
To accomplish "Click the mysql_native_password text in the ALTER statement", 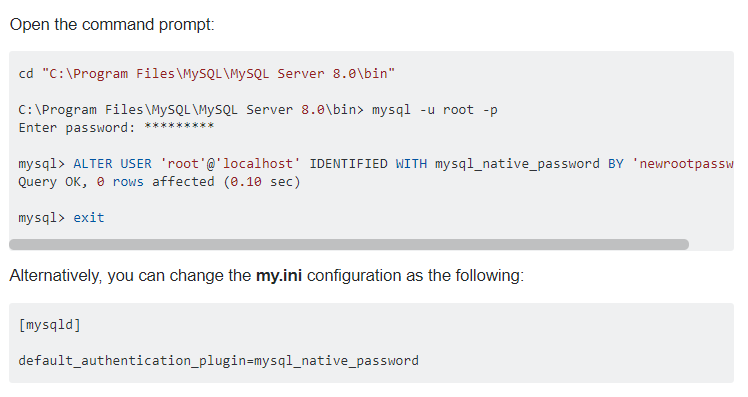I will pyautogui.click(x=517, y=164).
